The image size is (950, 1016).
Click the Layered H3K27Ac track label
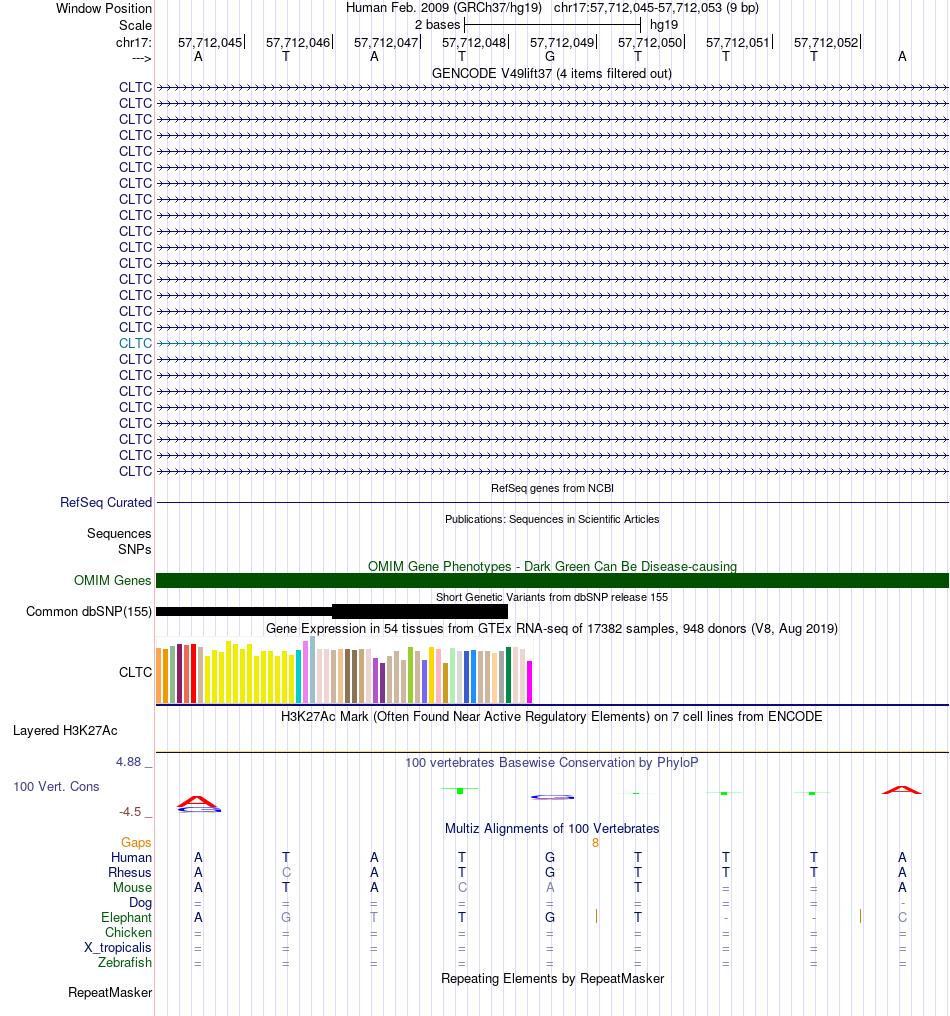pyautogui.click(x=65, y=730)
